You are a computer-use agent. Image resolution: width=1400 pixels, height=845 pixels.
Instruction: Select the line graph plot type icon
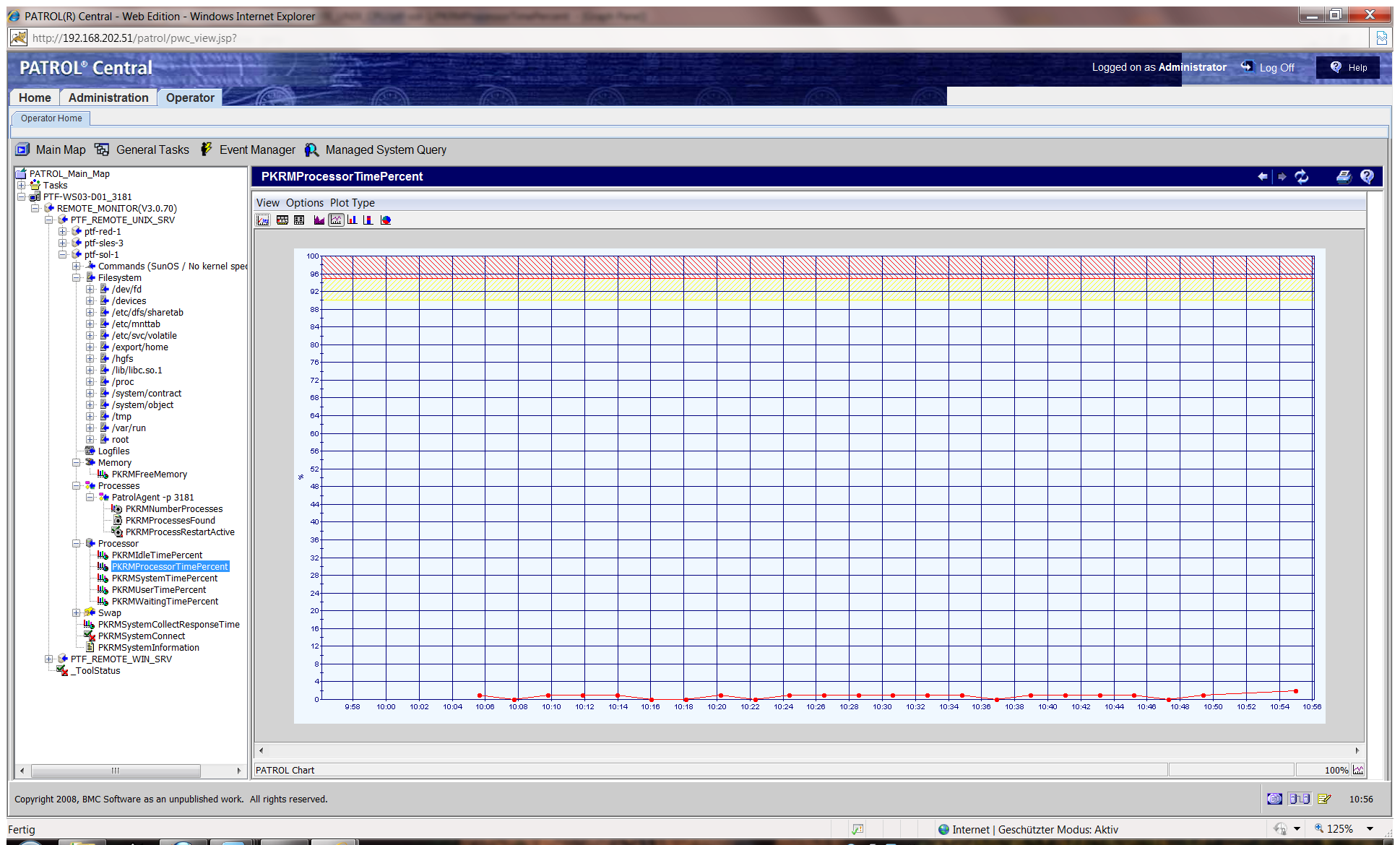[336, 220]
